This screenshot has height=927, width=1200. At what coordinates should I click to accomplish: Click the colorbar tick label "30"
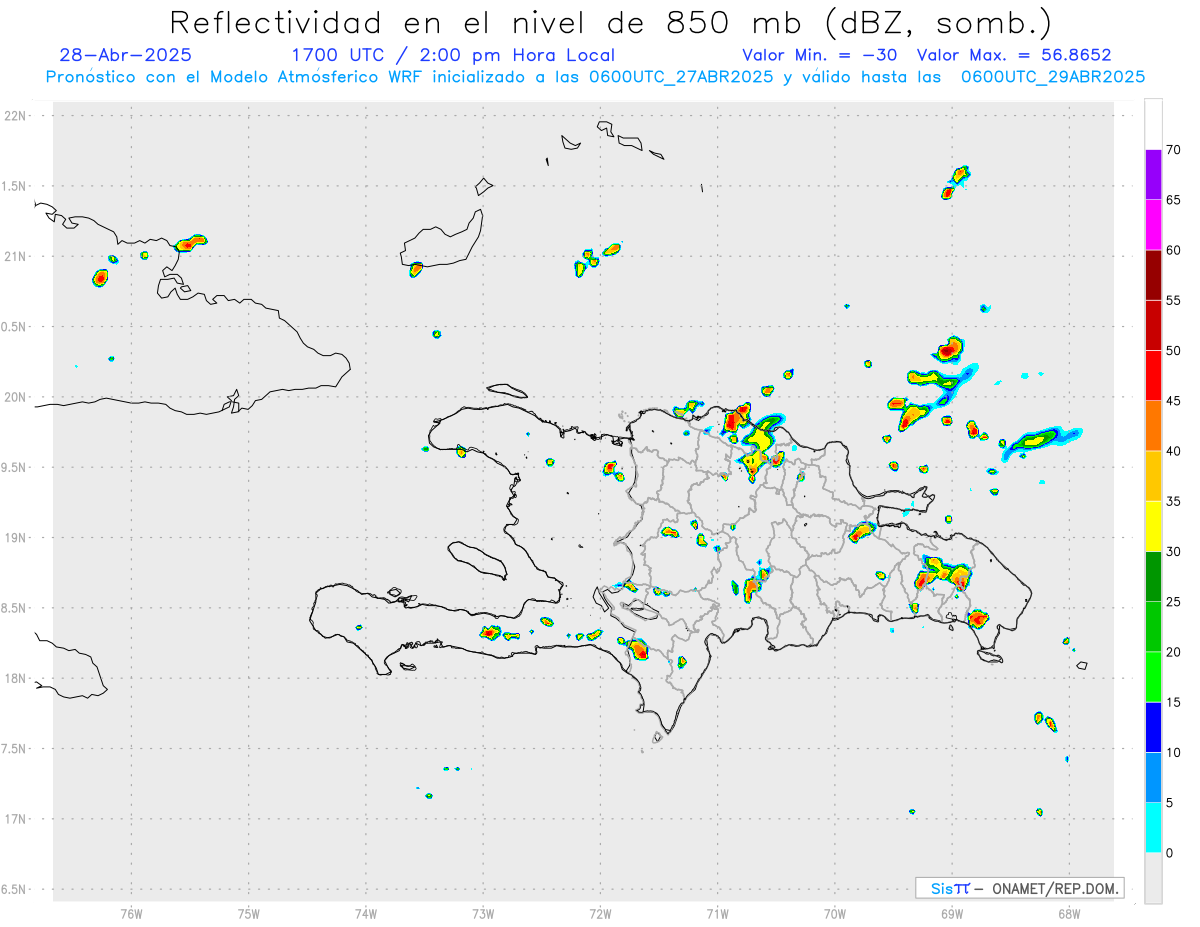pos(1173,552)
